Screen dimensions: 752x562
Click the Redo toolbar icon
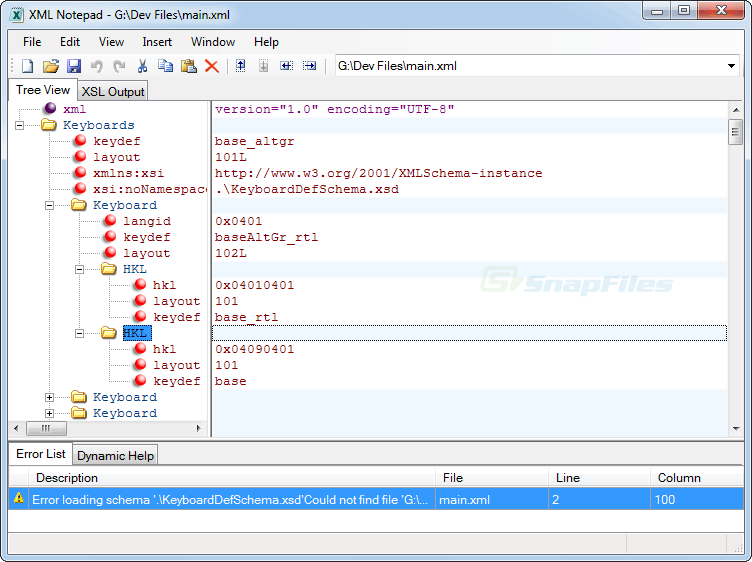tap(119, 66)
